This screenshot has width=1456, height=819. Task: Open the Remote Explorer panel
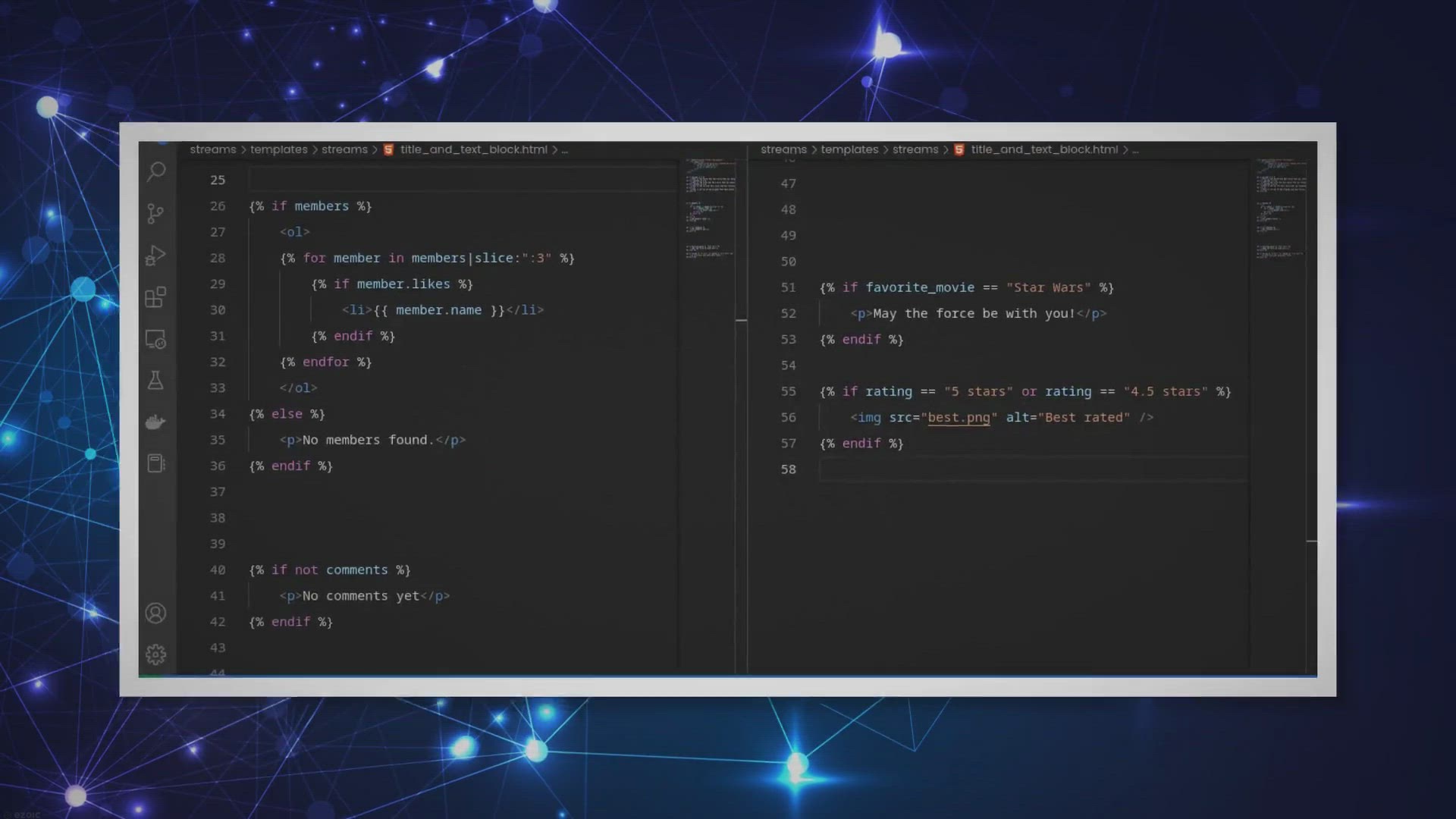click(156, 340)
